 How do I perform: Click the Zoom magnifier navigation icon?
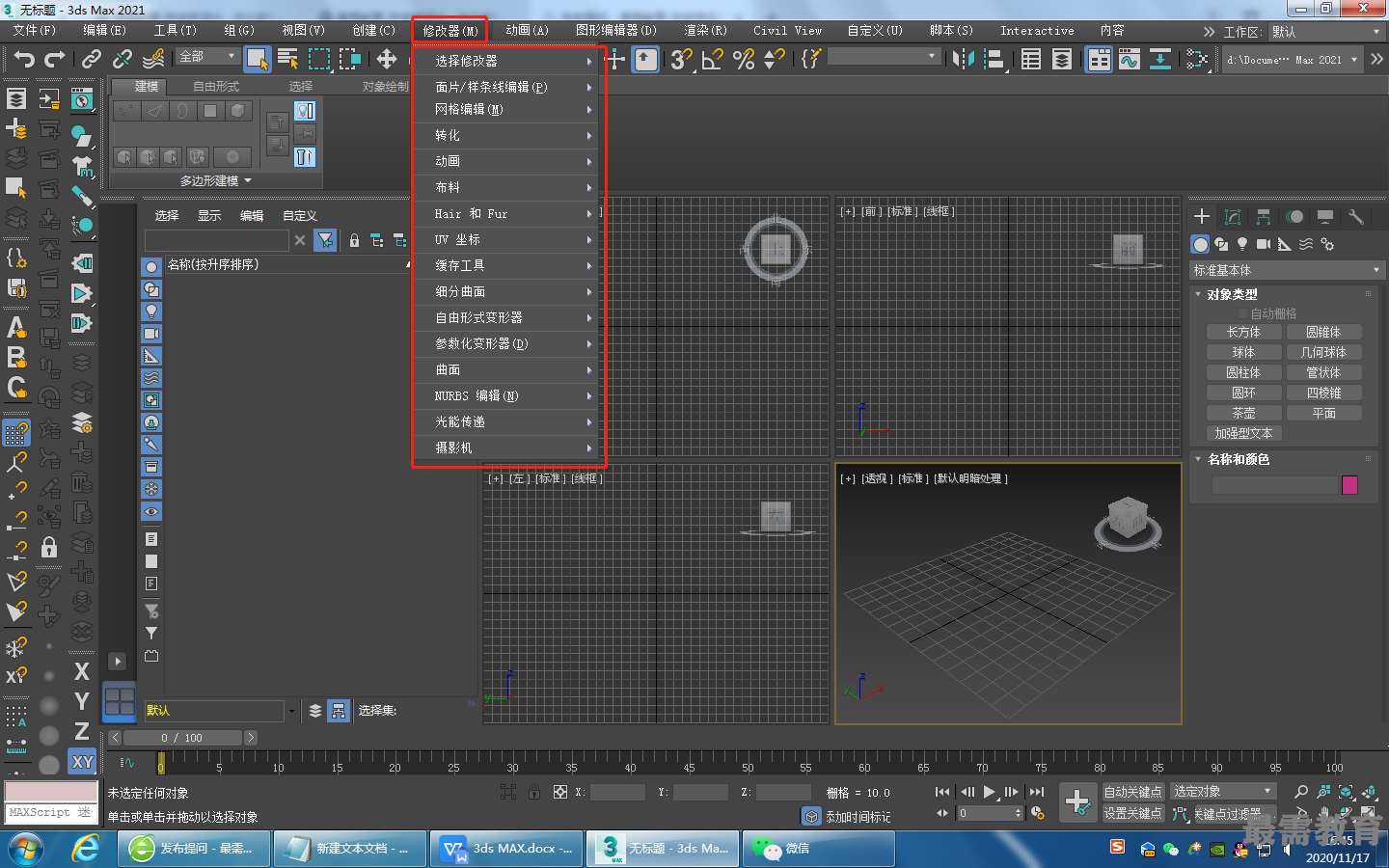[x=1301, y=792]
